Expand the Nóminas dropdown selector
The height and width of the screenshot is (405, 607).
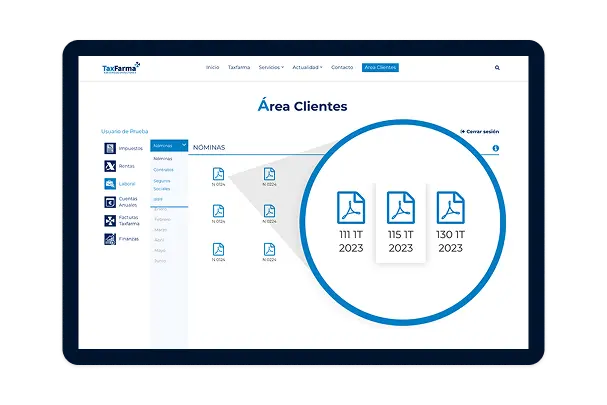tap(169, 146)
